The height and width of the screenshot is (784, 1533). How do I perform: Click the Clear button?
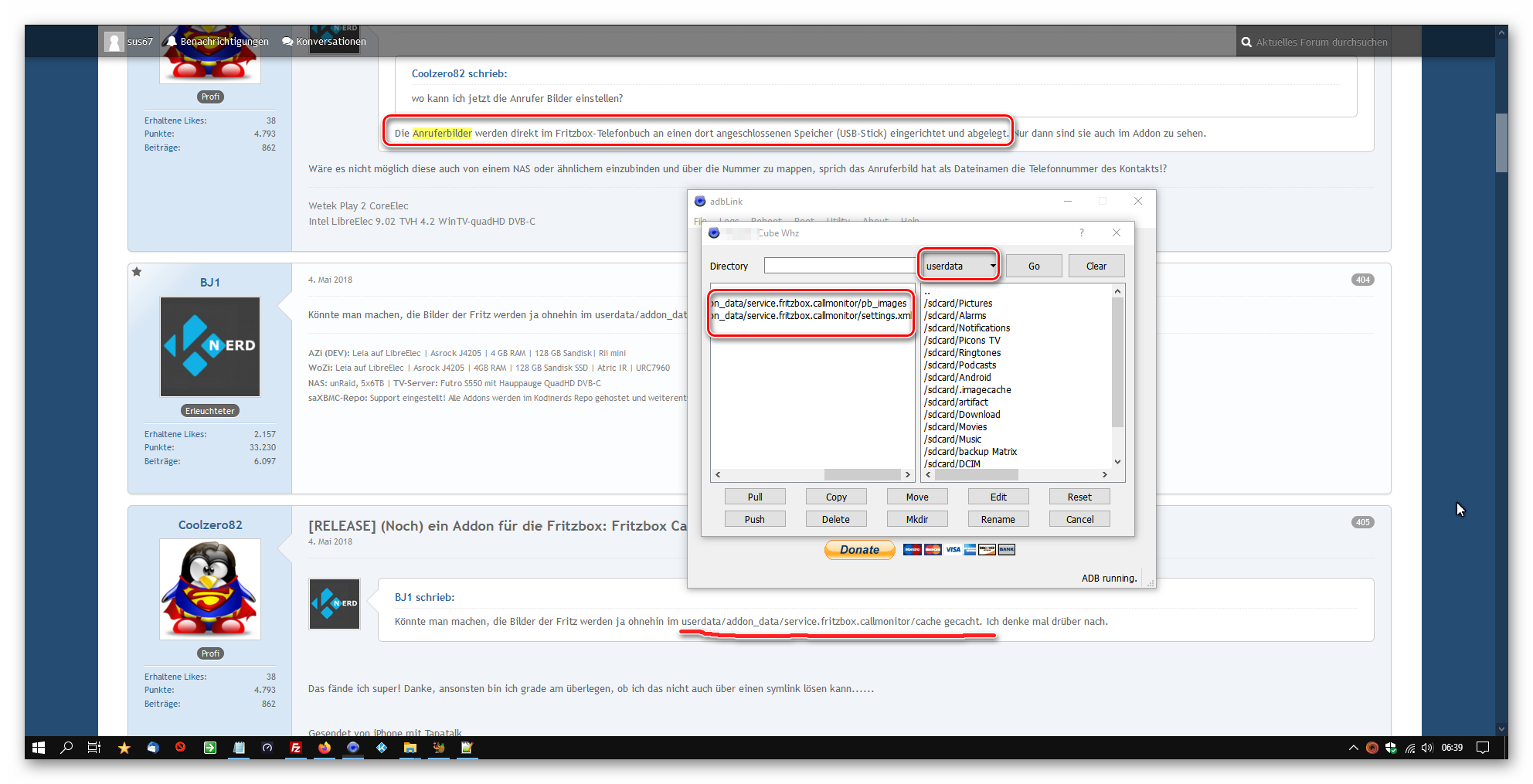tap(1096, 266)
